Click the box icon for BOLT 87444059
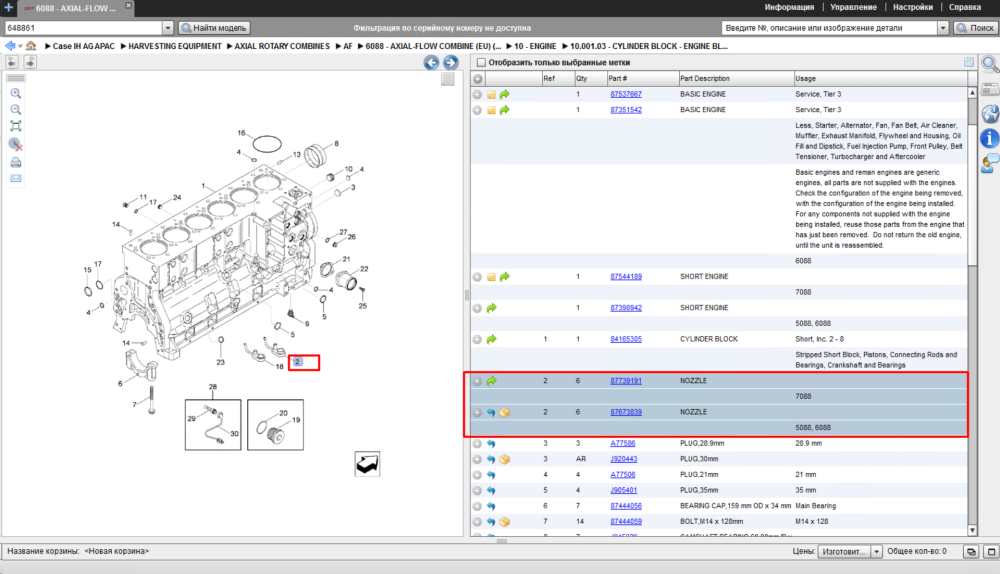The width and height of the screenshot is (1000, 574). (504, 522)
